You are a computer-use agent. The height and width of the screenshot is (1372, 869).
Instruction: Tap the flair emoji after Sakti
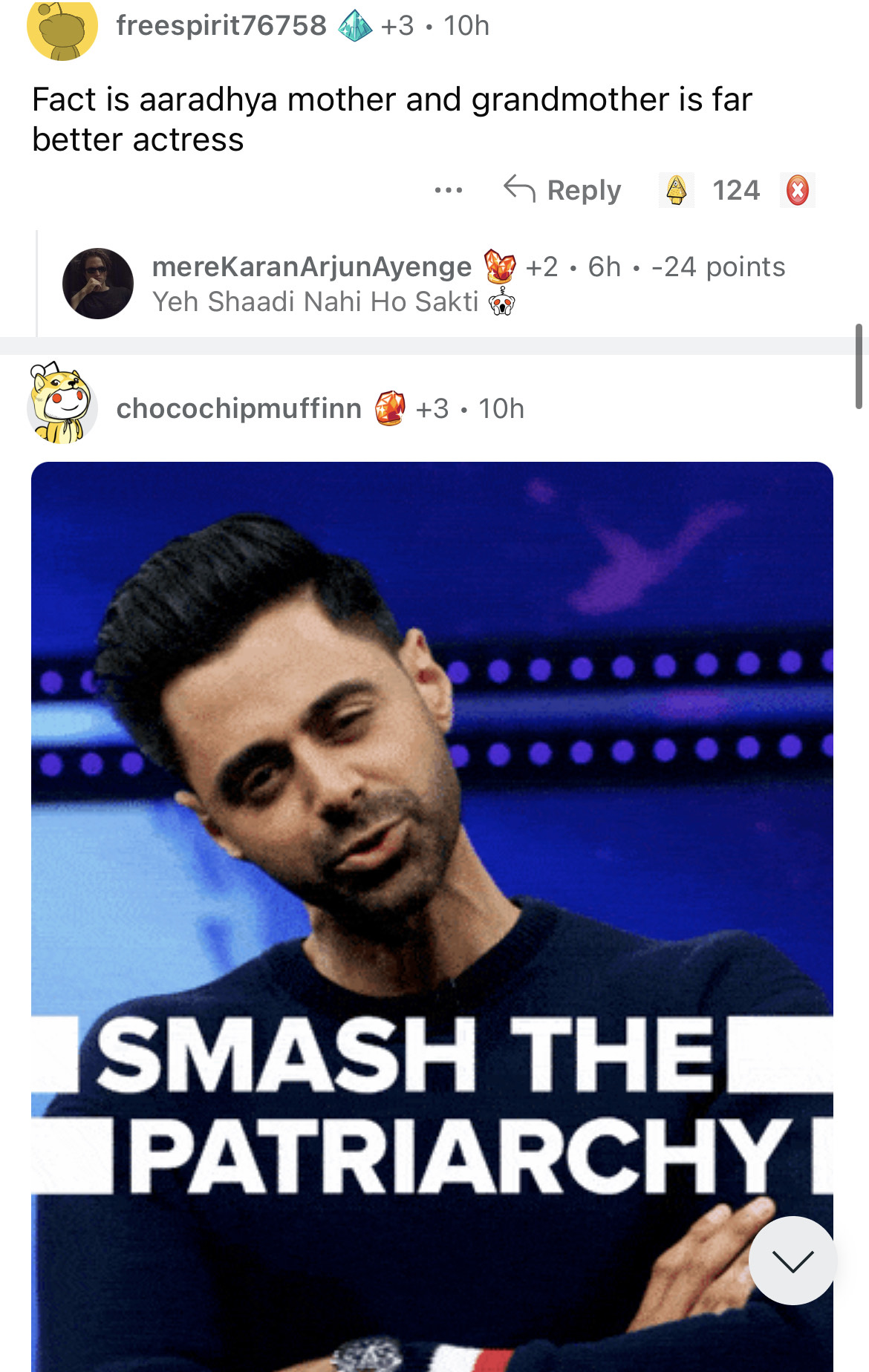point(502,301)
